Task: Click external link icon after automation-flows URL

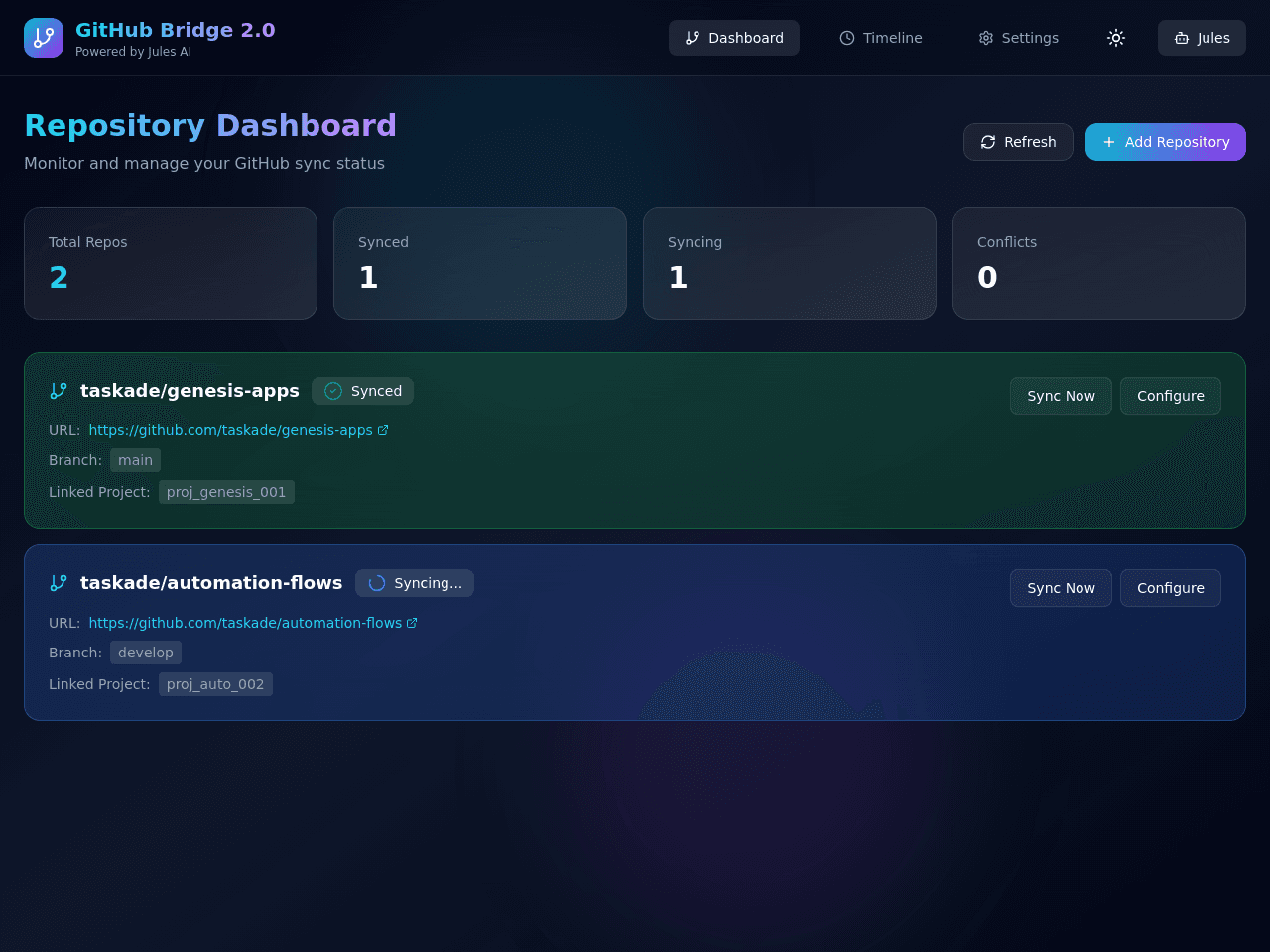Action: coord(412,623)
